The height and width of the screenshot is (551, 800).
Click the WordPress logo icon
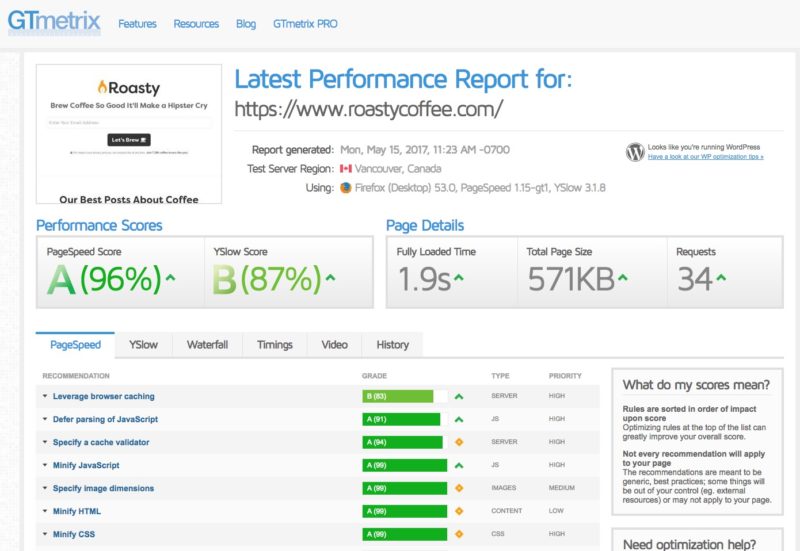point(635,152)
